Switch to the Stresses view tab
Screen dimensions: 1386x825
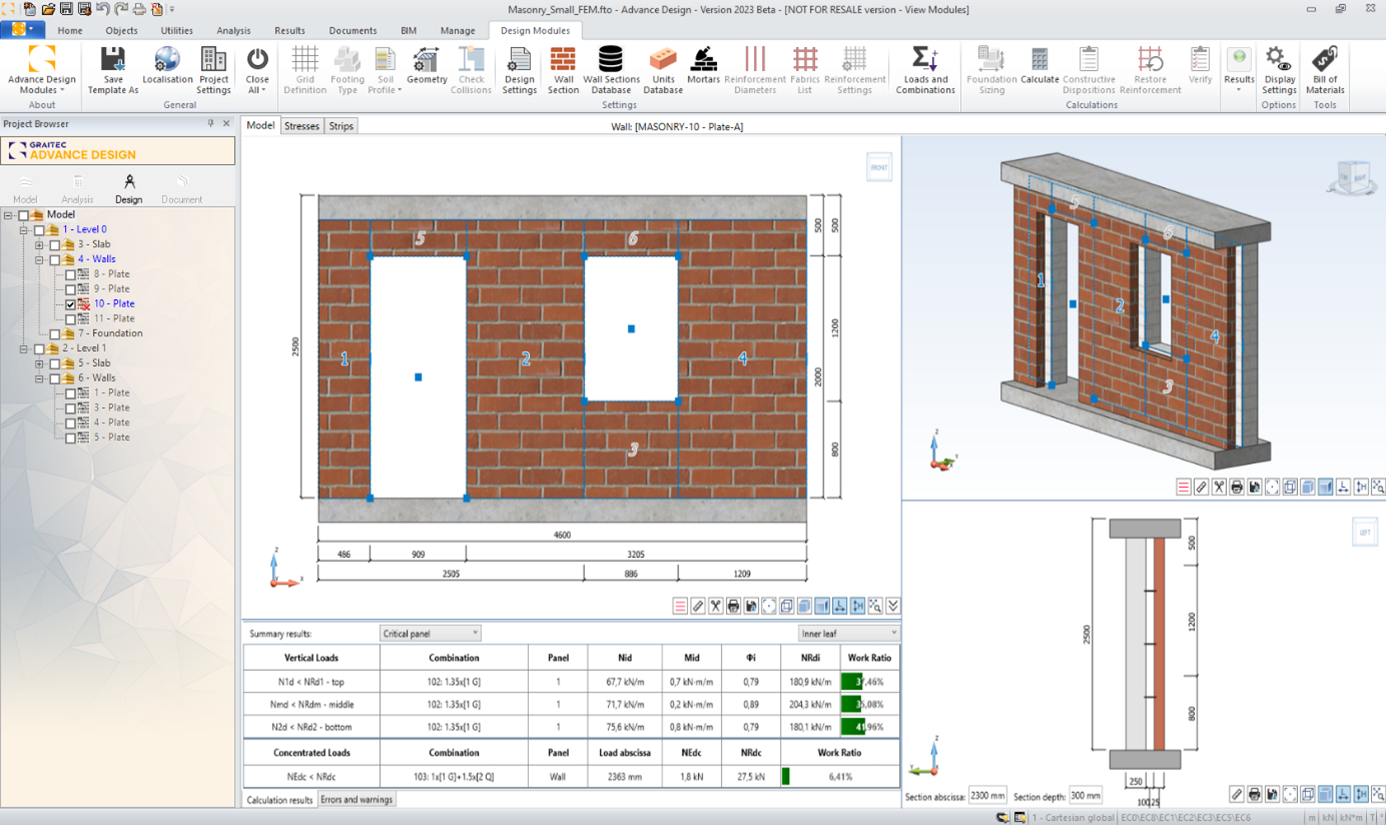(301, 126)
